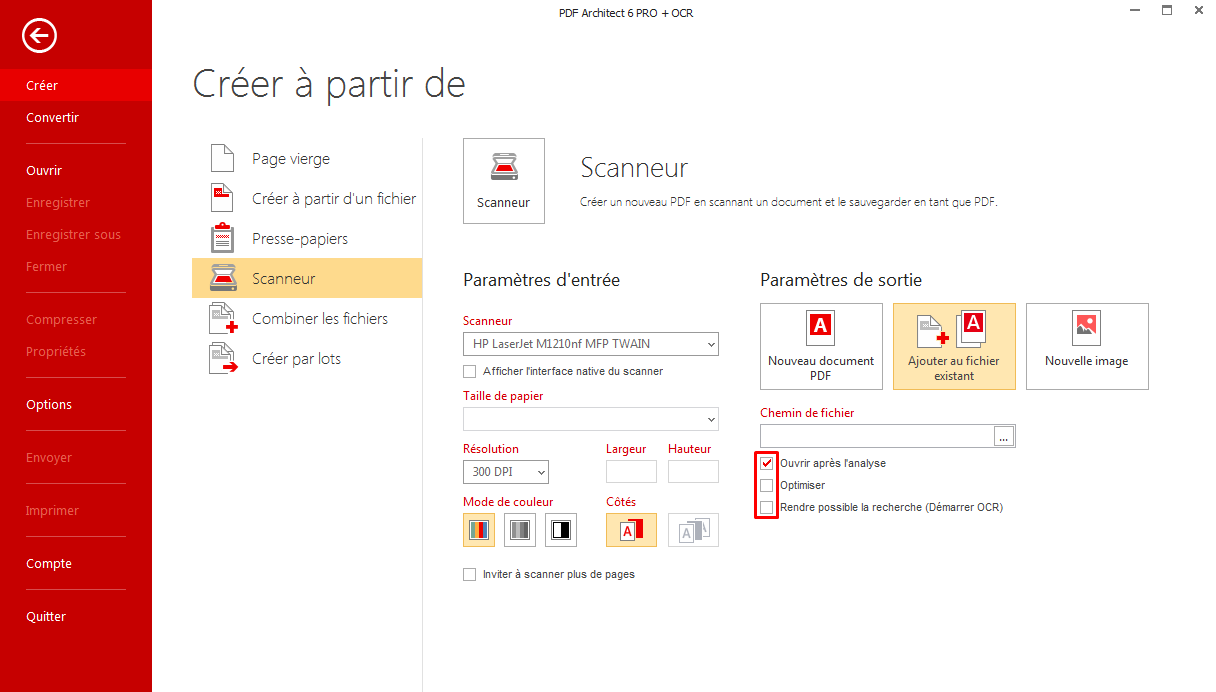Screen dimensions: 1216x692
Task: Click Quitter in the sidebar
Action: [76, 616]
